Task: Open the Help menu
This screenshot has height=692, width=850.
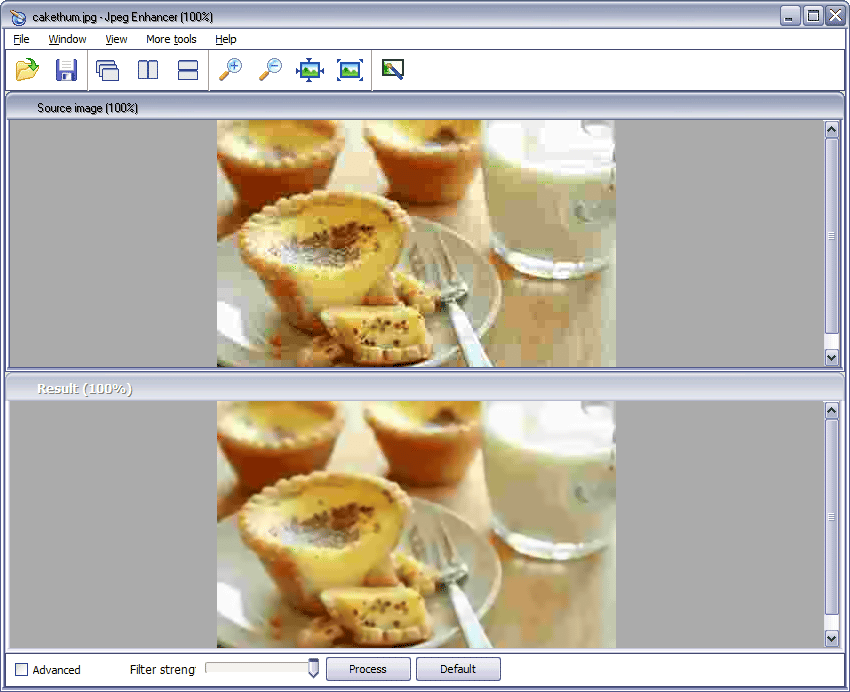Action: [226, 39]
